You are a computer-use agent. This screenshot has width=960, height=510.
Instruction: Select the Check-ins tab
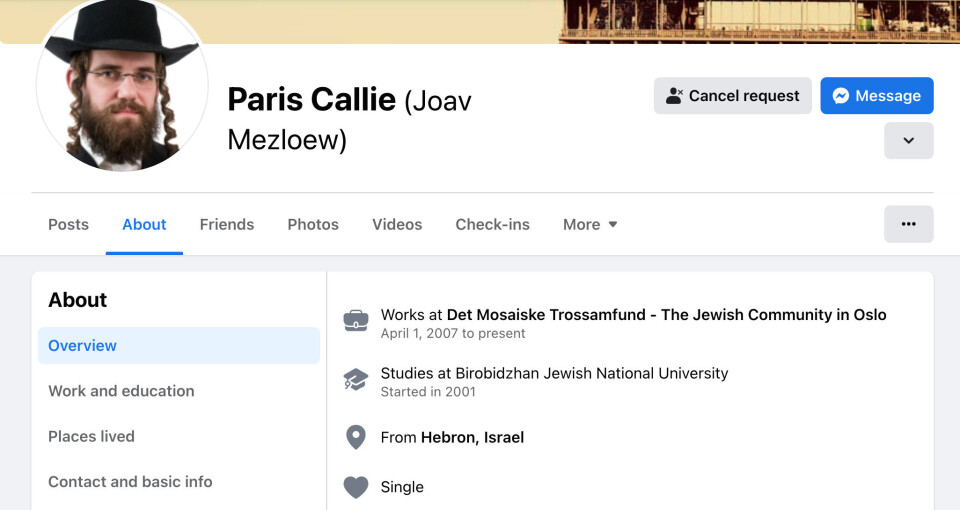click(492, 224)
